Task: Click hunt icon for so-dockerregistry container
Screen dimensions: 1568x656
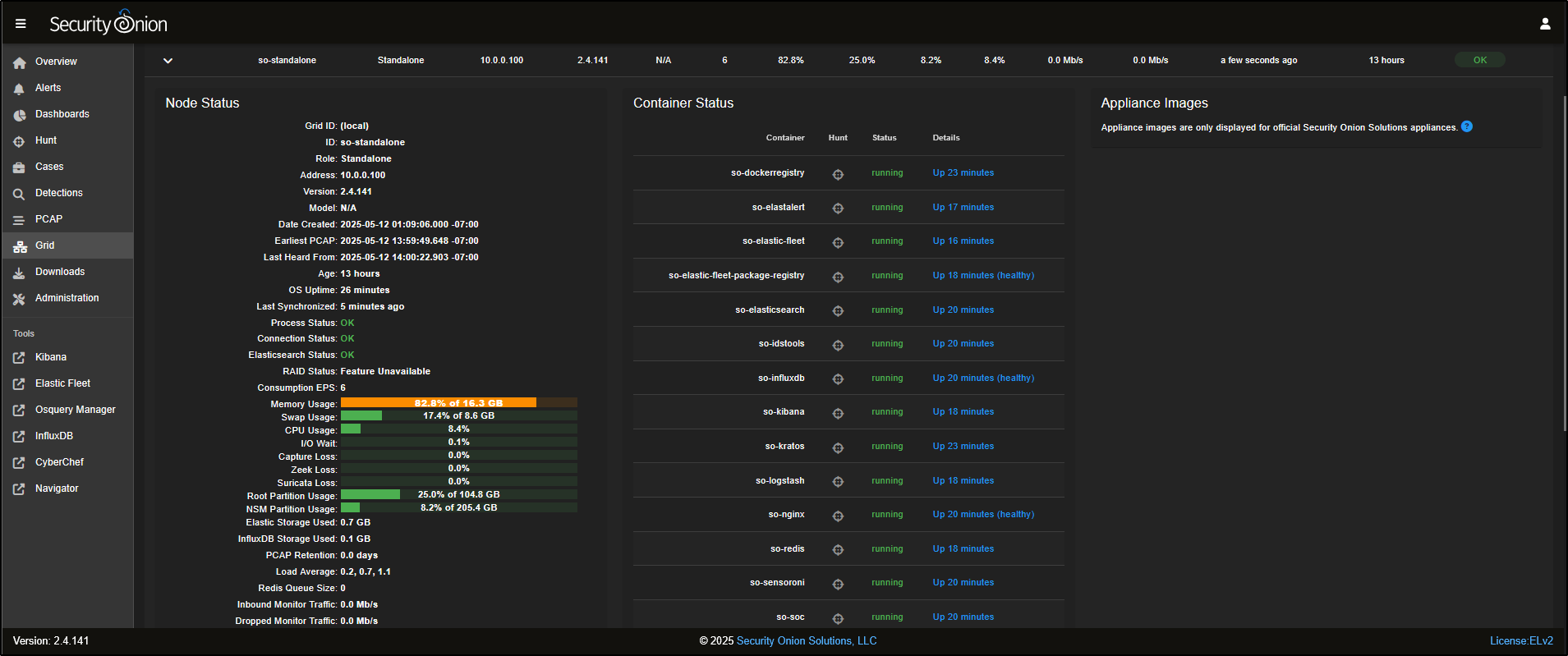Action: tap(838, 174)
